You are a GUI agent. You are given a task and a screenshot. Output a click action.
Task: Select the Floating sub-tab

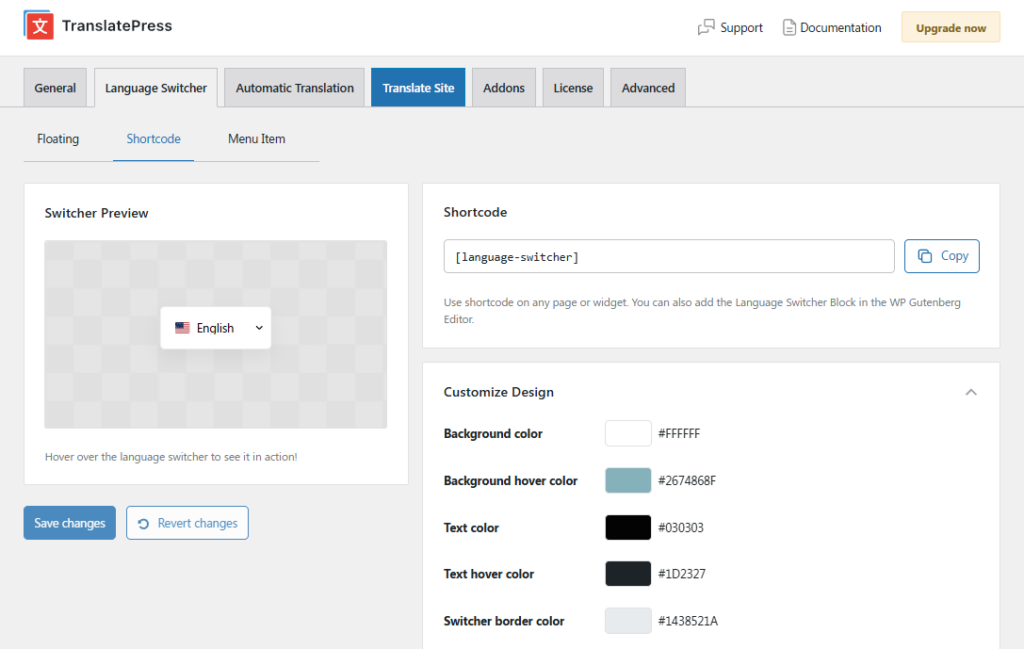58,139
